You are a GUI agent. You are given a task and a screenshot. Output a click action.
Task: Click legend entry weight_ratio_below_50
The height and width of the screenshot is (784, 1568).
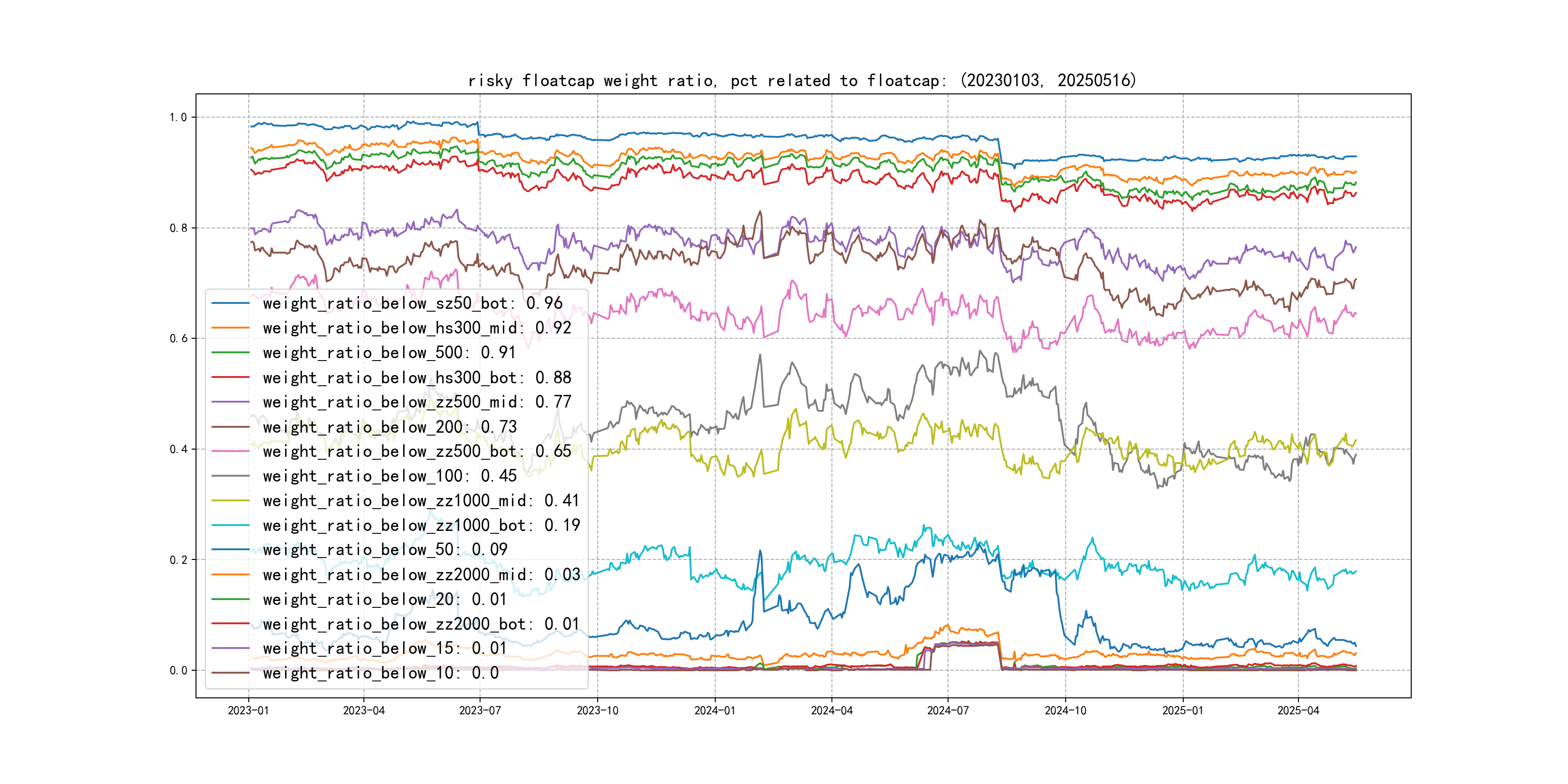385,550
